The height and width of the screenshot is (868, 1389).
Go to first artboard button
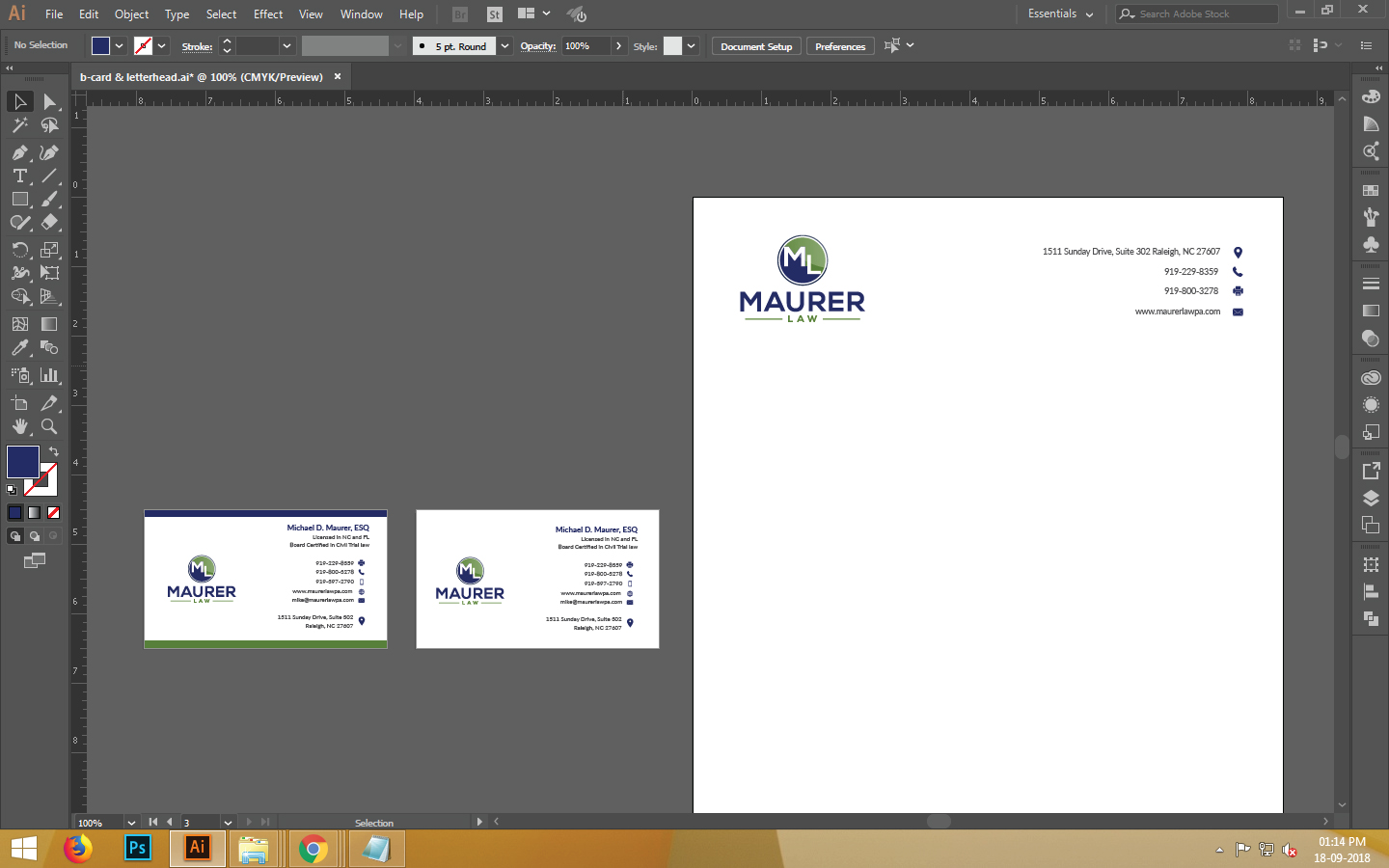tap(153, 823)
